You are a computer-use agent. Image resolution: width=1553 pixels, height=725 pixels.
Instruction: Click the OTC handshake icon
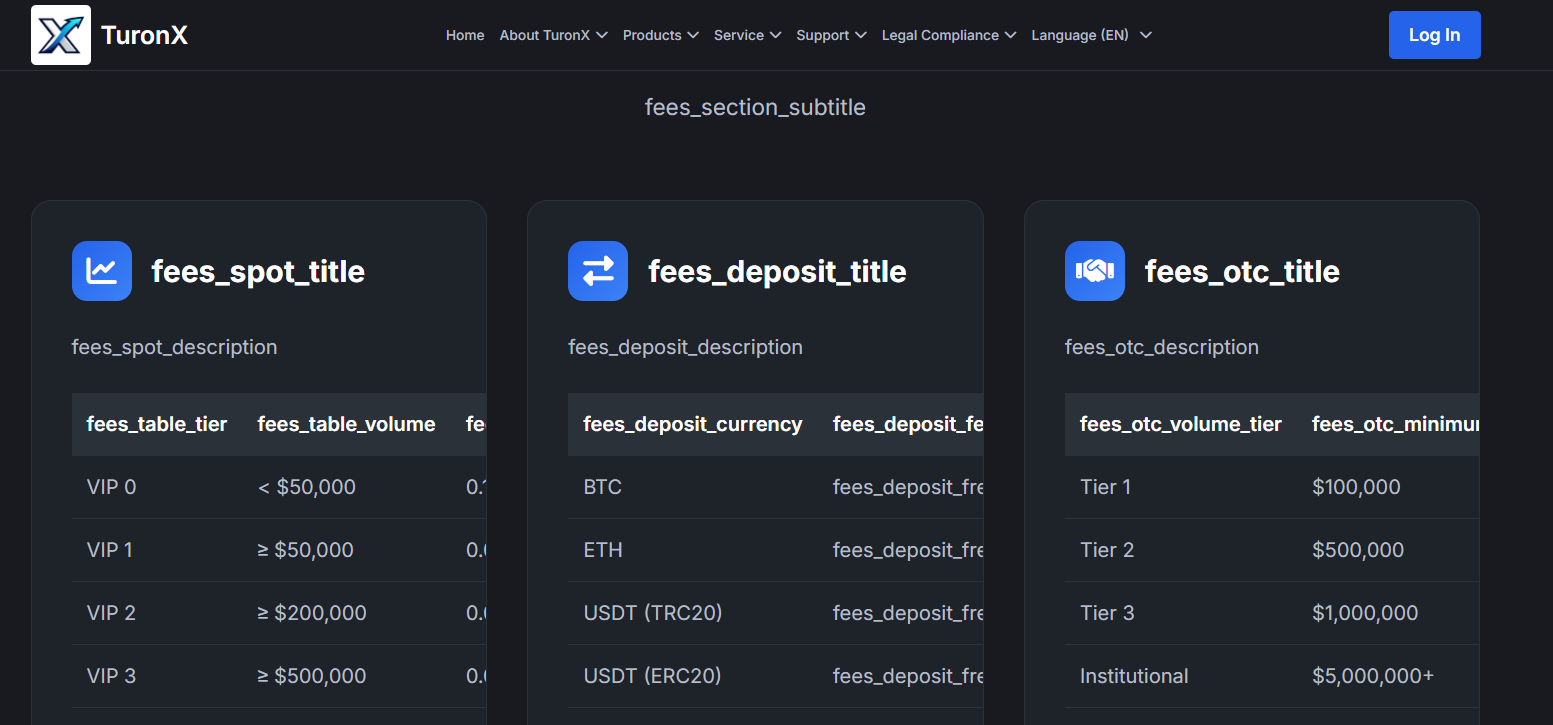[1095, 271]
